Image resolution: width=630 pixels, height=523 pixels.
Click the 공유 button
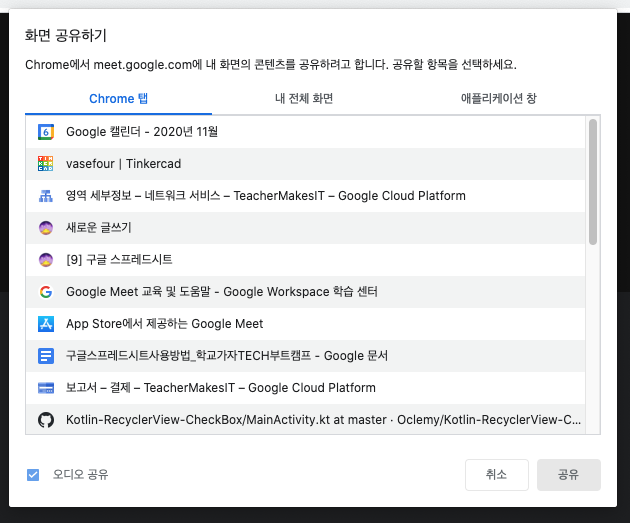pos(569,475)
